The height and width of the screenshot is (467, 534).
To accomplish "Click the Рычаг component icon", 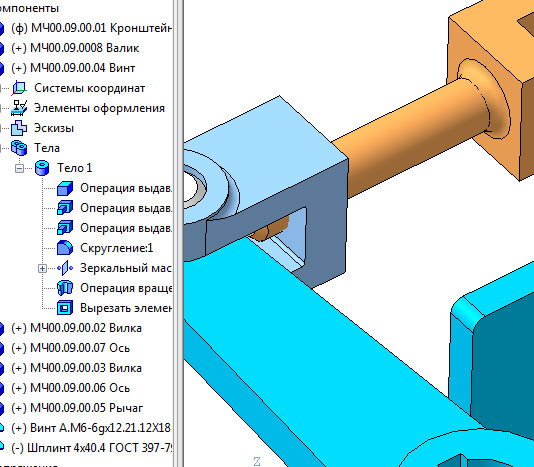I will pyautogui.click(x=1, y=408).
